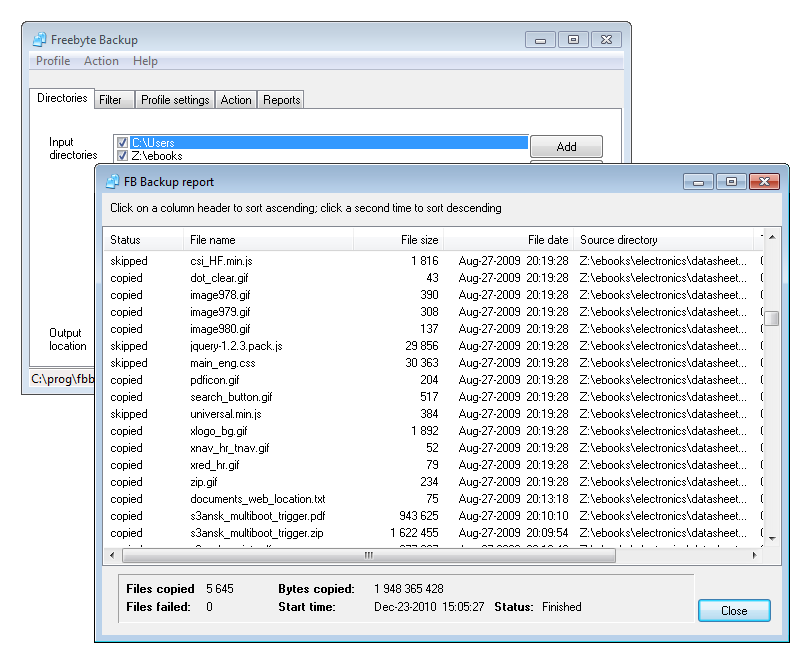The width and height of the screenshot is (812, 661).
Task: Switch to the Directories tab
Action: pos(62,98)
